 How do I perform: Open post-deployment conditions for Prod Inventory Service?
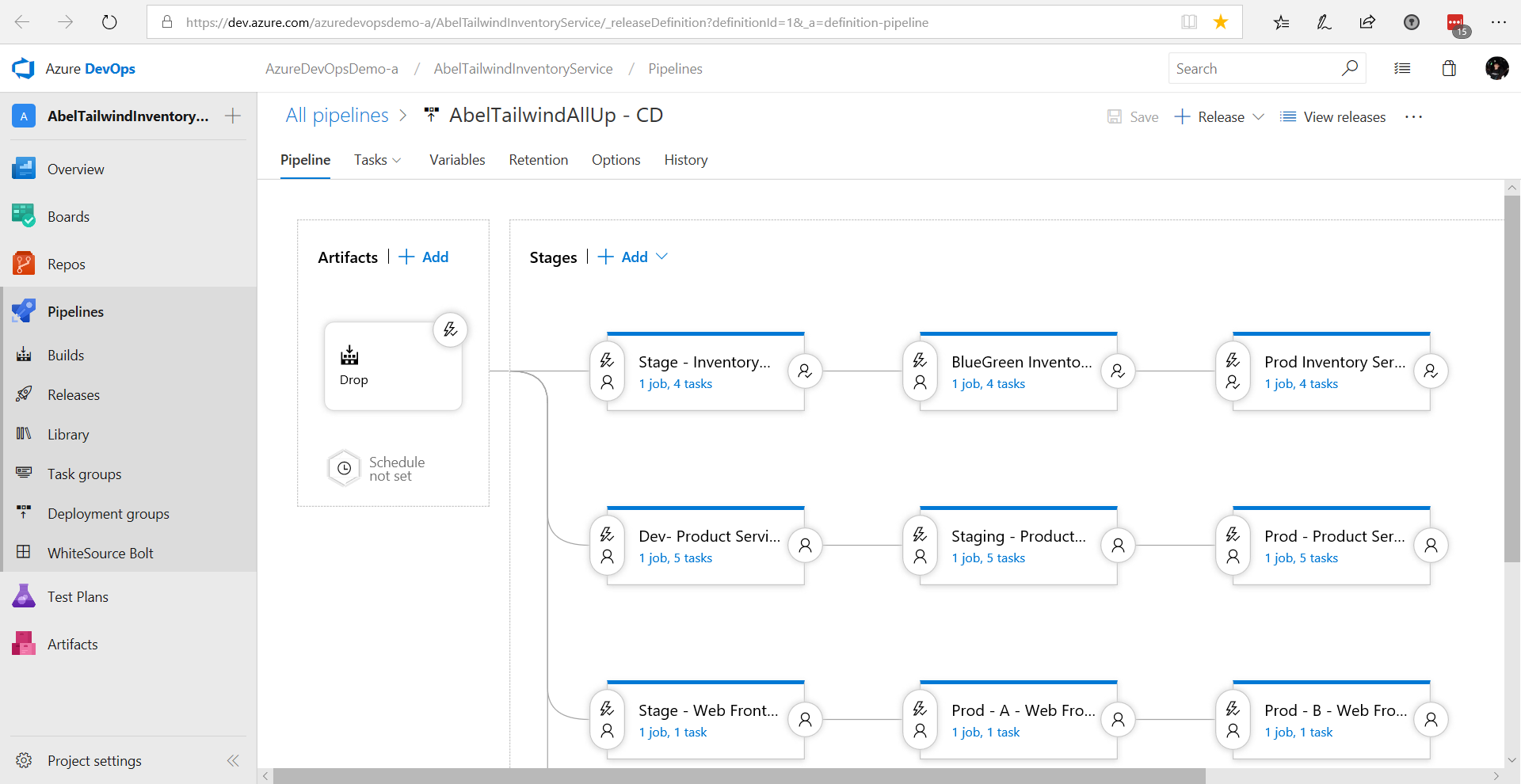tap(1431, 371)
